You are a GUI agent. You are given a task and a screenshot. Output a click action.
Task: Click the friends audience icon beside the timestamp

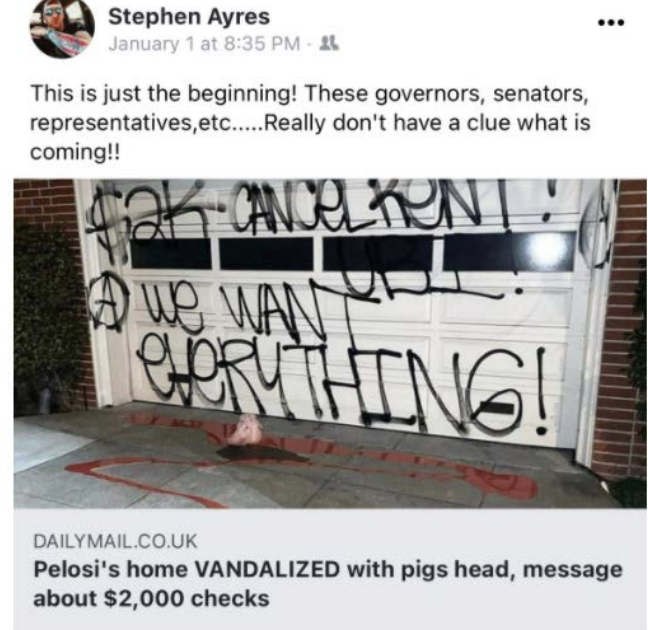pos(330,43)
